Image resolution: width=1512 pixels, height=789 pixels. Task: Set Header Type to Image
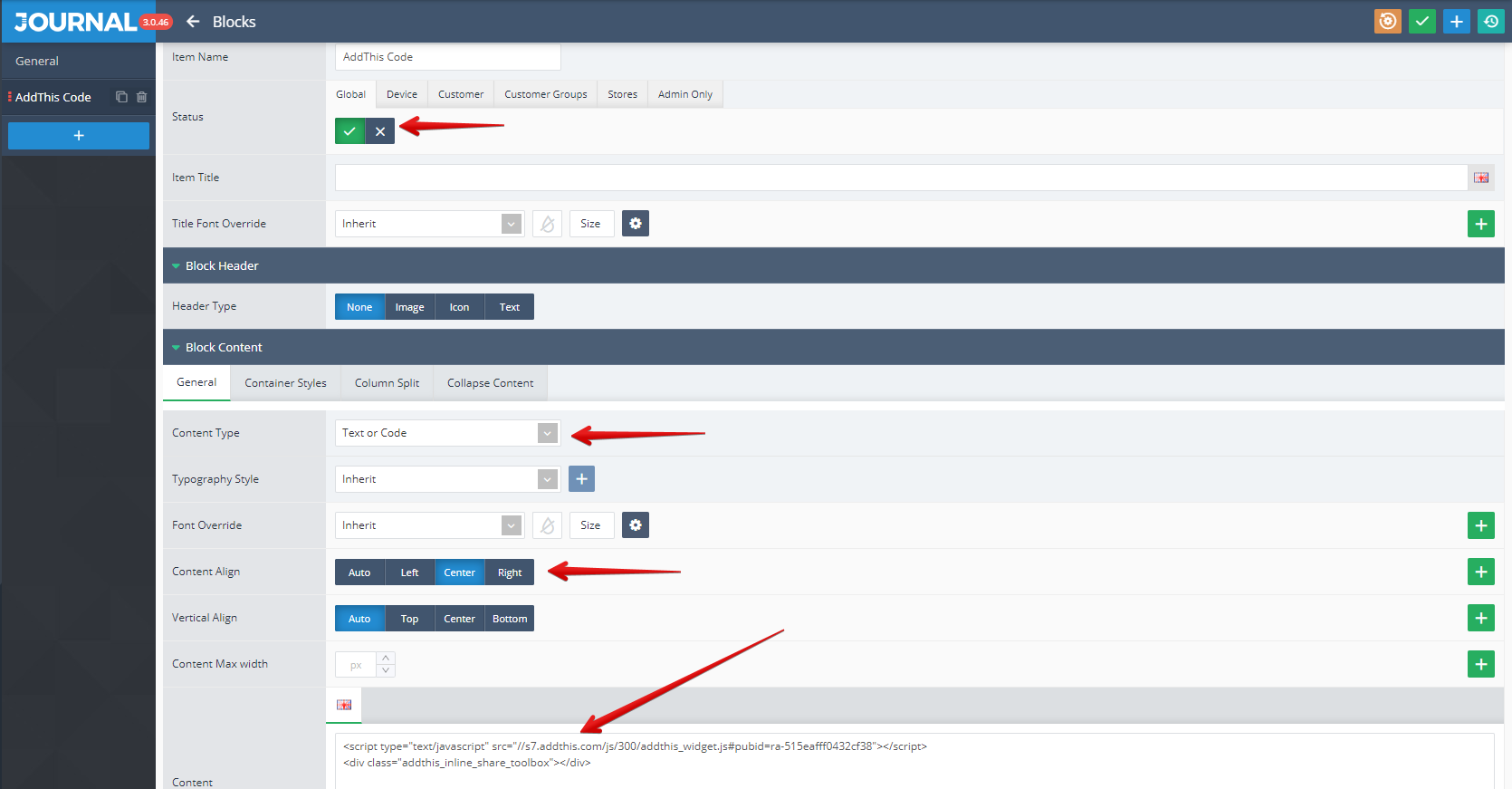409,307
